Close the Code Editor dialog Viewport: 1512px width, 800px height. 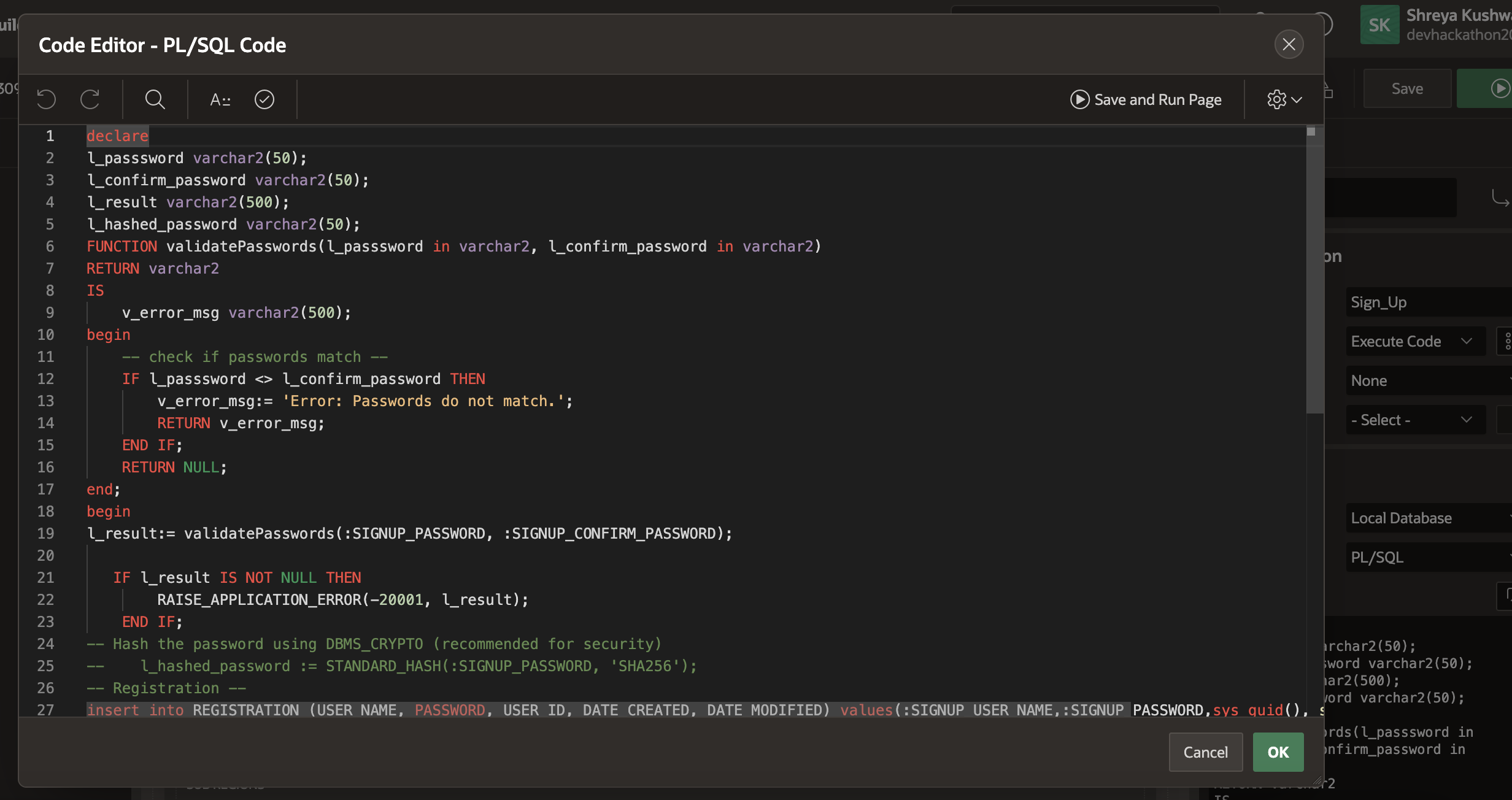pyautogui.click(x=1289, y=44)
